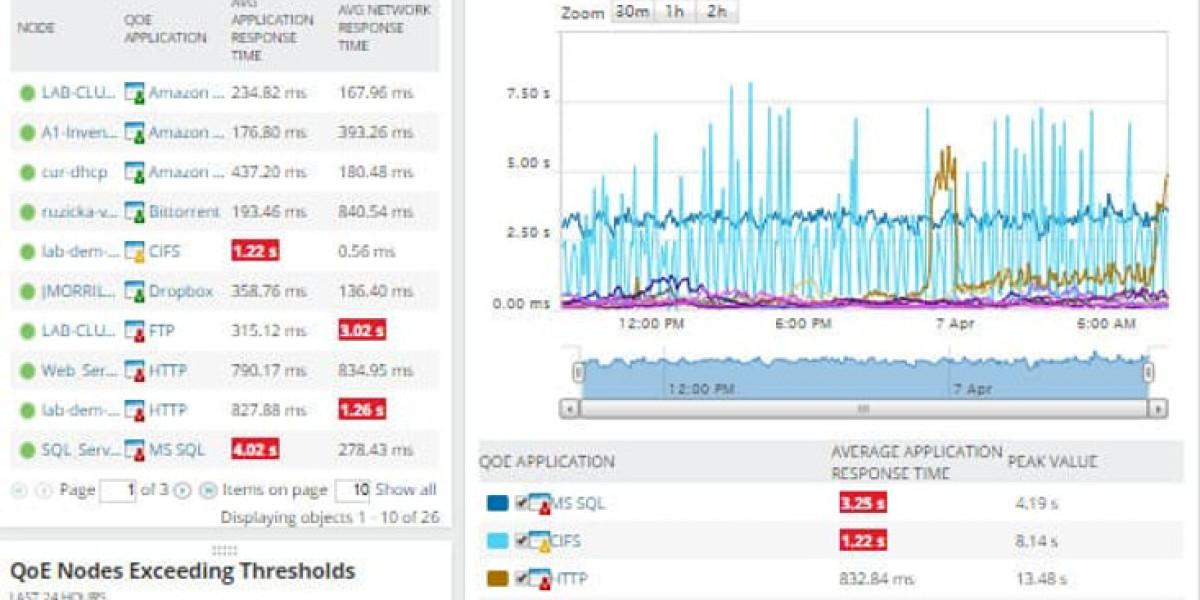This screenshot has height=600, width=1200.
Task: Click the MS SQL application icon in node table
Action: (x=134, y=450)
